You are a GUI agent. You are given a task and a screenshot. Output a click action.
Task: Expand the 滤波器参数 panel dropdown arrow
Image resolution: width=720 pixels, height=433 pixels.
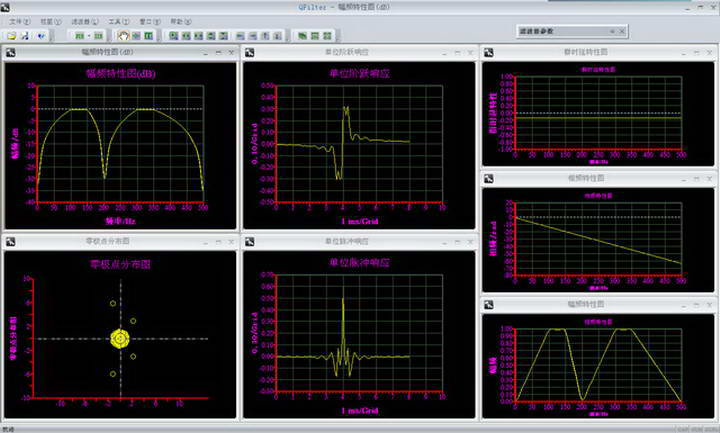[x=610, y=33]
